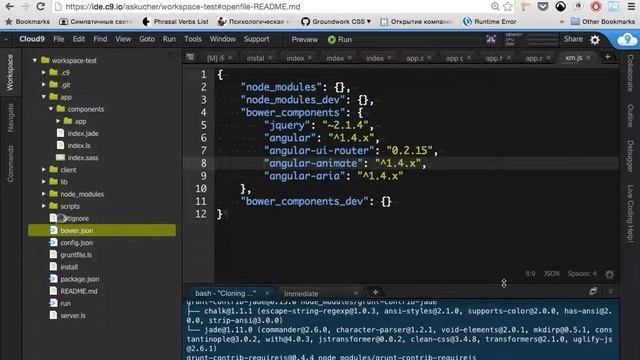Click the Memory CPU Disk usage meter
Viewport: 640px width, 360px height.
[x=531, y=40]
